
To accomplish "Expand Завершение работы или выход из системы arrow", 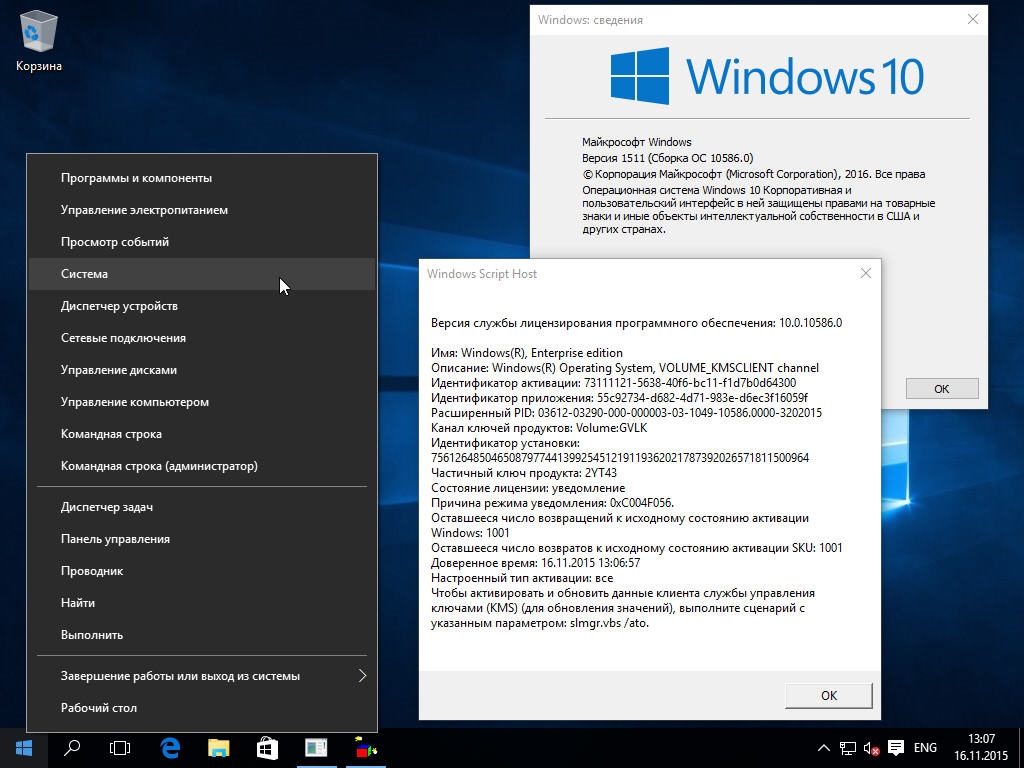I will [x=362, y=676].
